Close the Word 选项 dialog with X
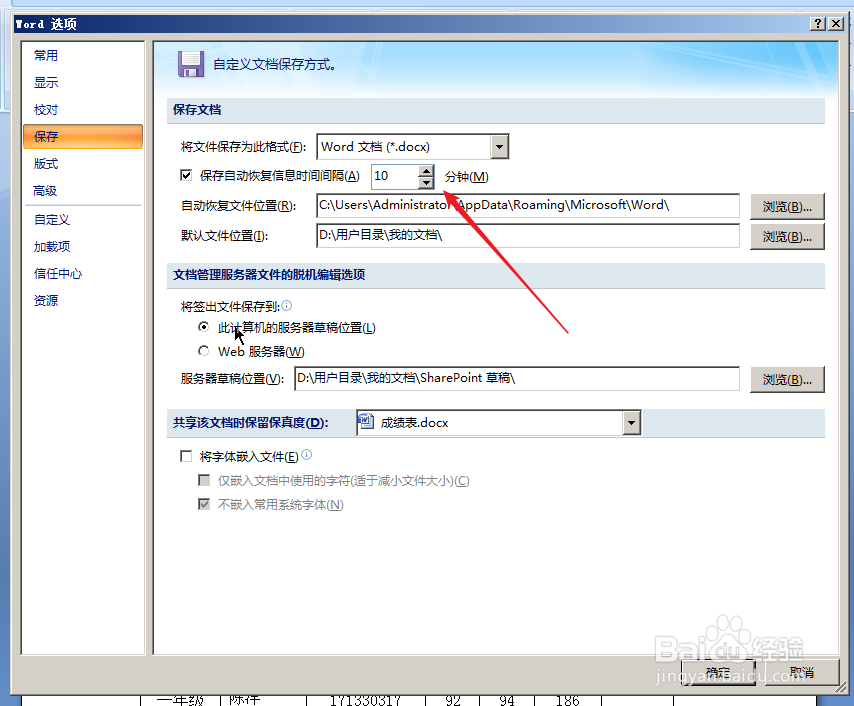854x706 pixels. pos(835,23)
